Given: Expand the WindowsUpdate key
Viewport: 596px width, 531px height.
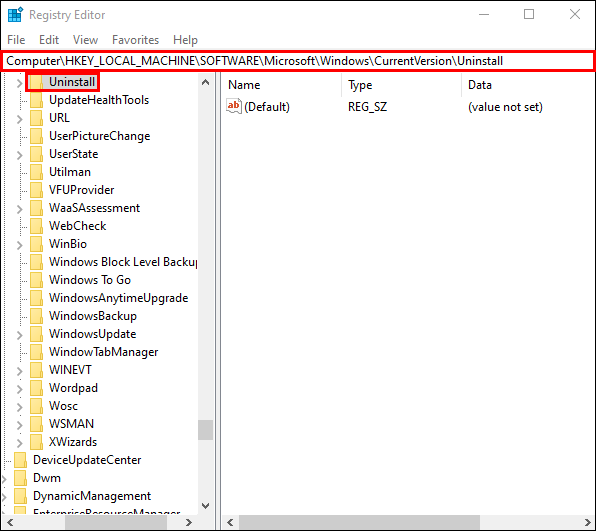Looking at the screenshot, I should (19, 335).
